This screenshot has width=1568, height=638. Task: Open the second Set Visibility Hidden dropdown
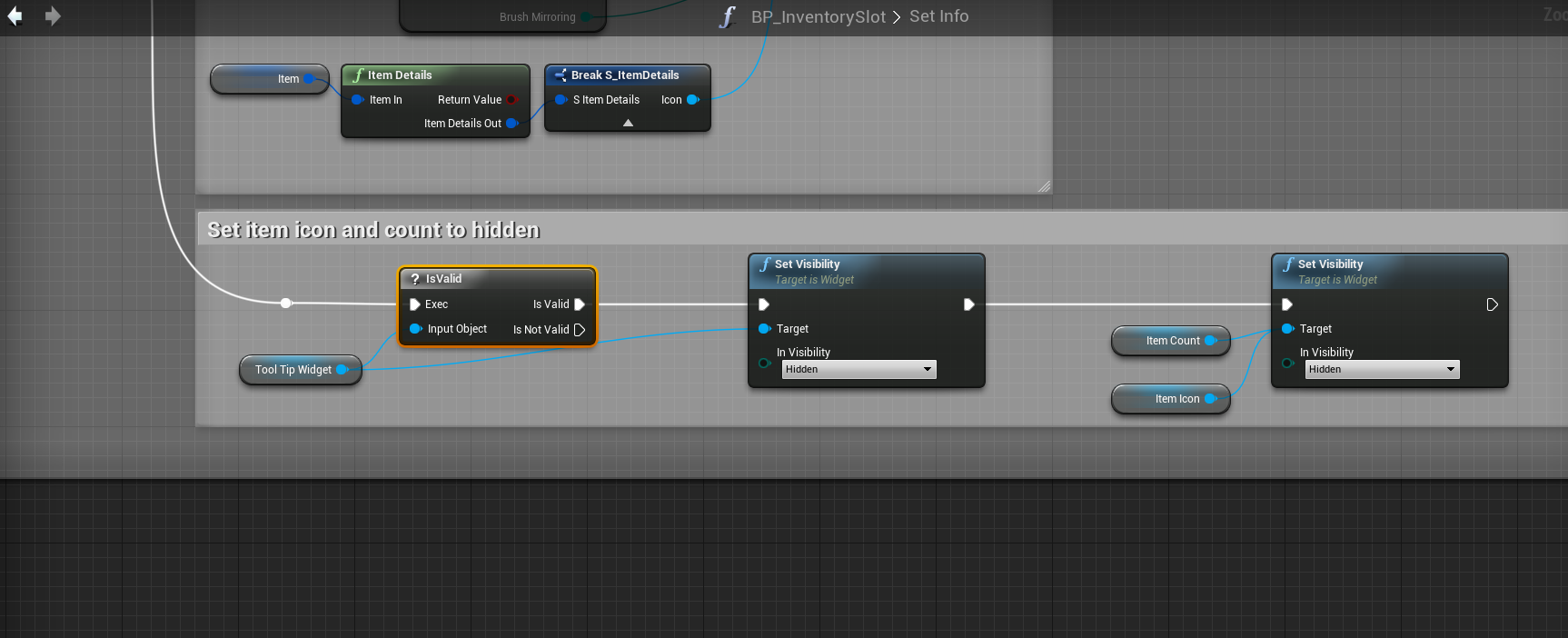point(1382,369)
